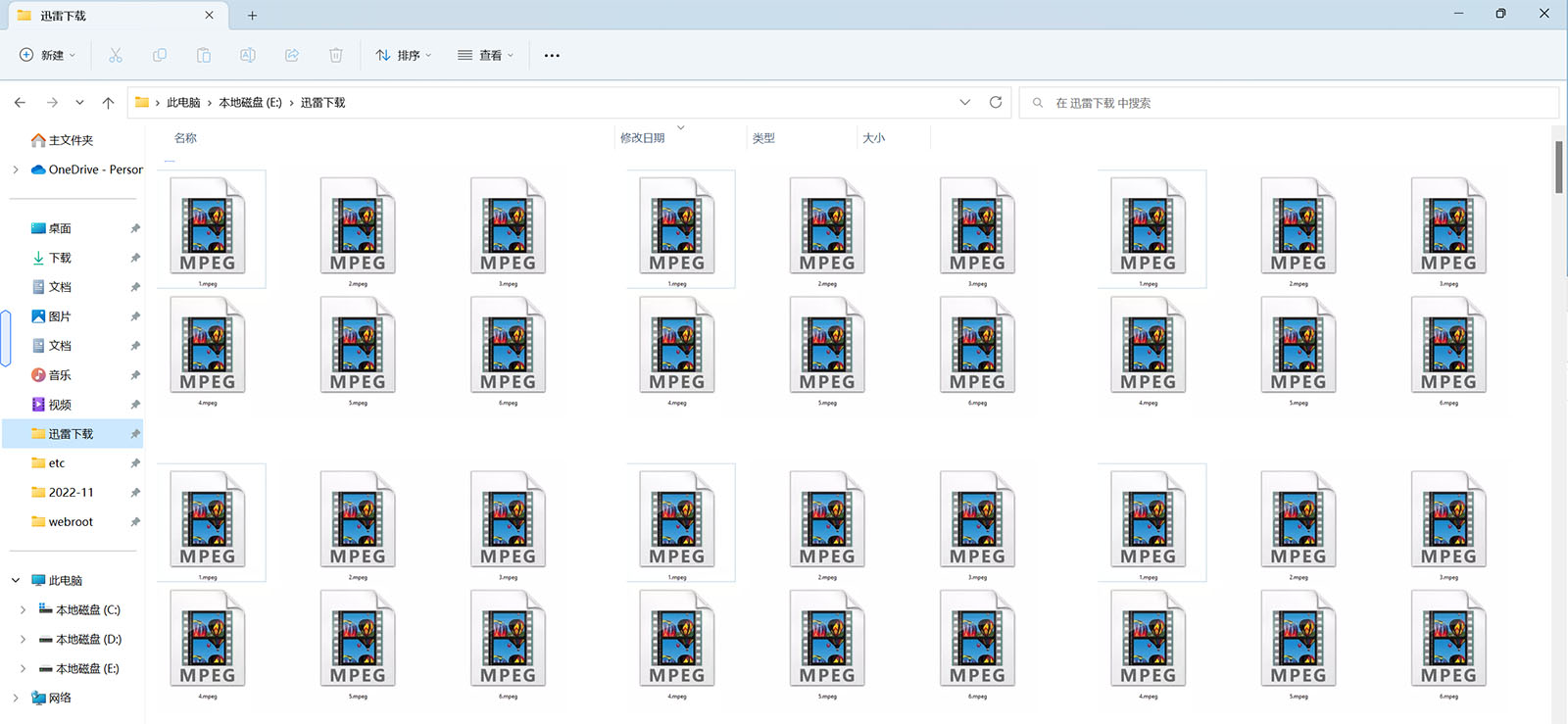Go back with the left arrow
The image size is (1568, 724).
21,102
